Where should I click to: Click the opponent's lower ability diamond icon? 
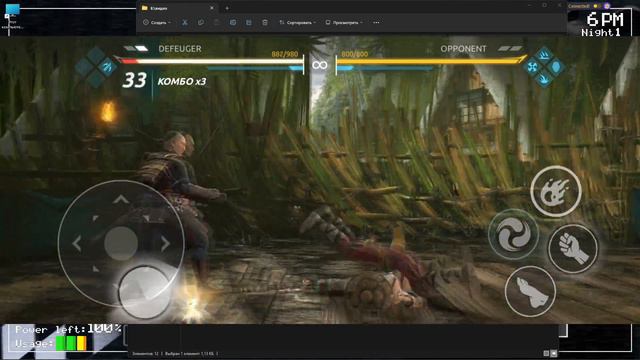pos(544,79)
